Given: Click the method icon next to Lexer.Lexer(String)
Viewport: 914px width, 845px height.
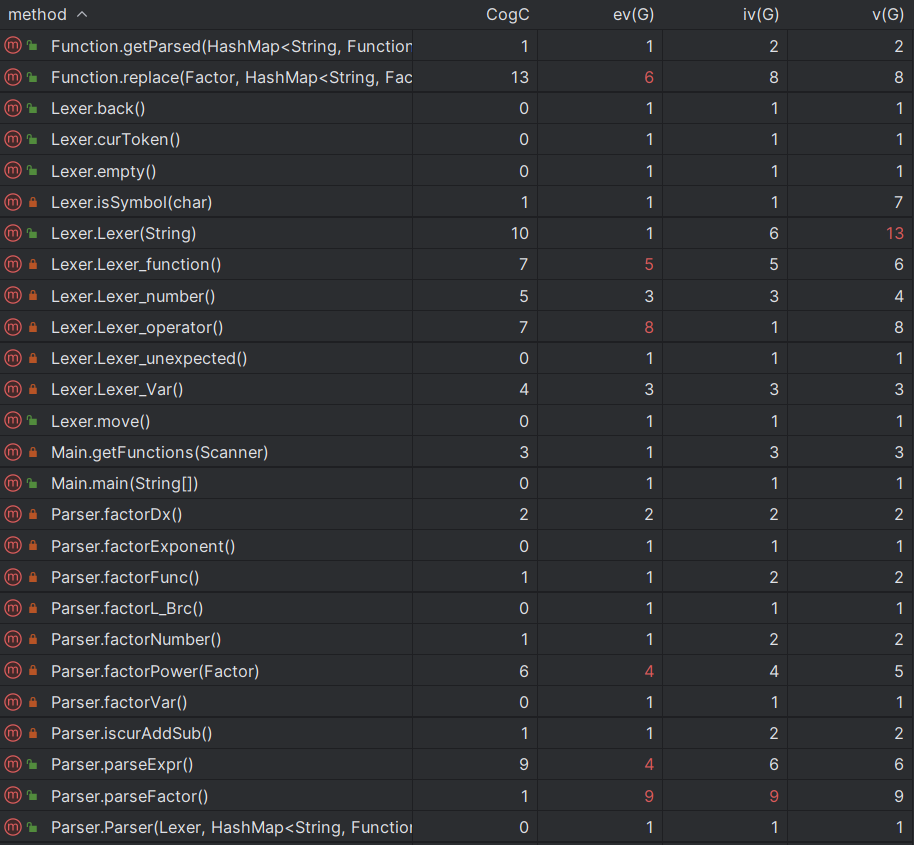Looking at the screenshot, I should coord(13,233).
